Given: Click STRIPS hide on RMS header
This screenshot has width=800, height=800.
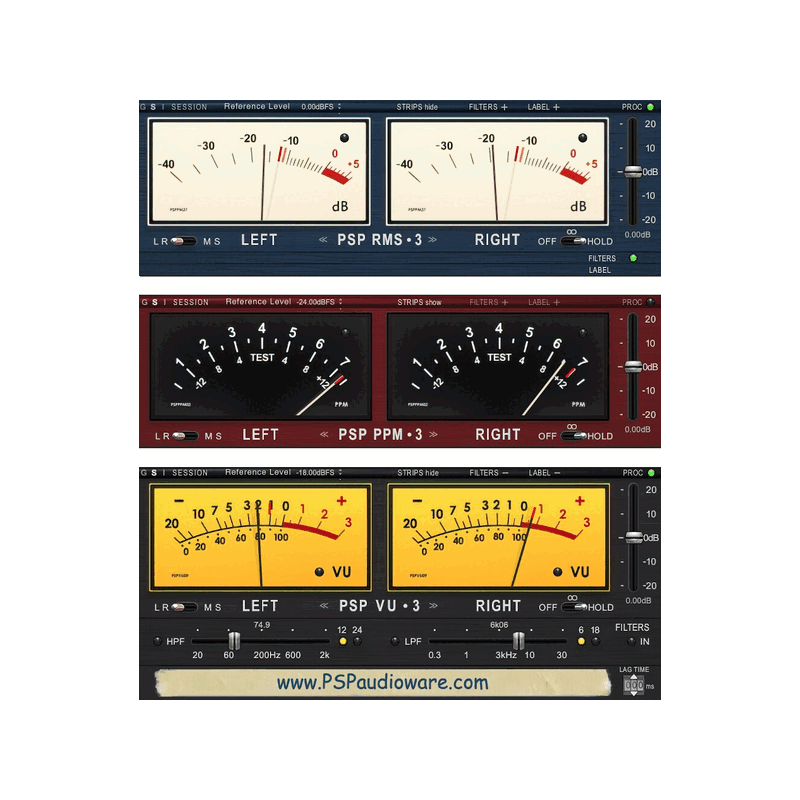Looking at the screenshot, I should click(417, 107).
